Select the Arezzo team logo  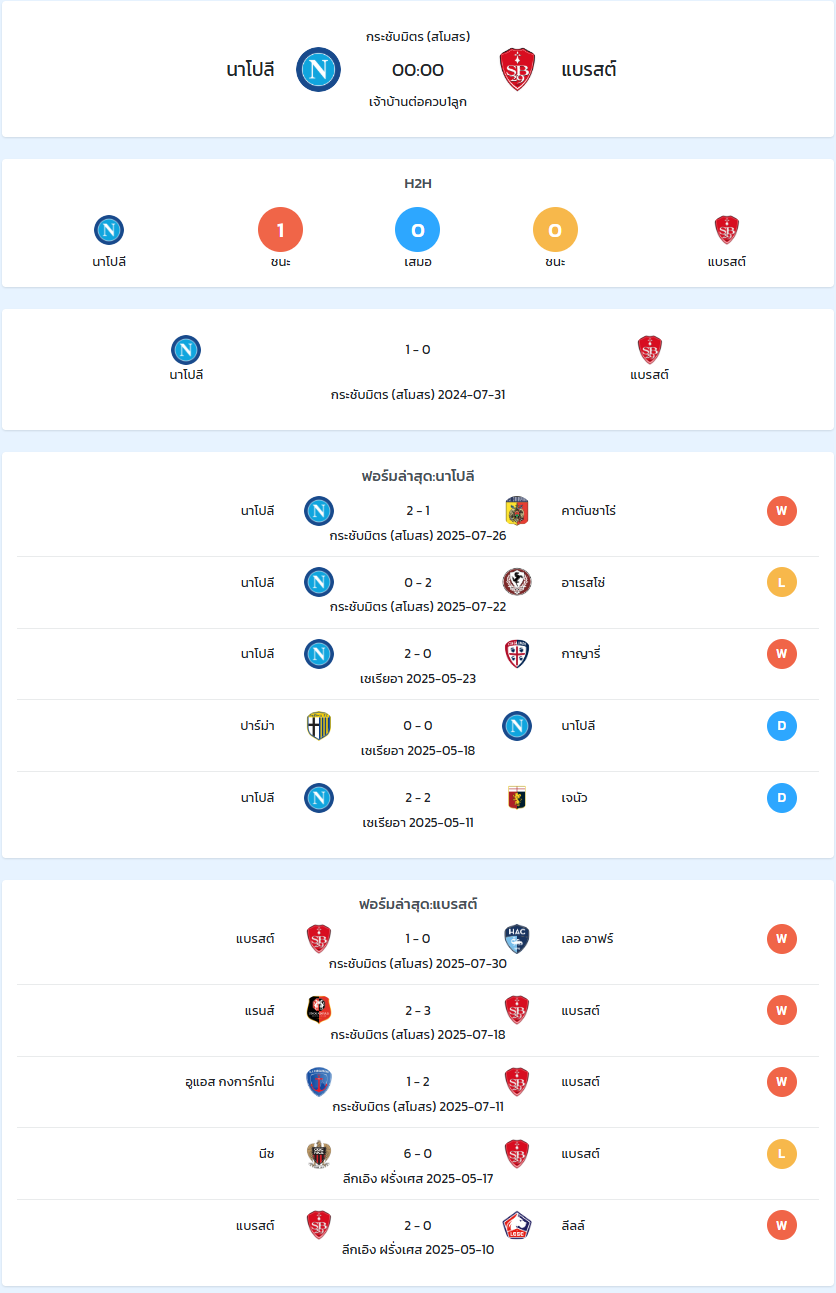517,582
